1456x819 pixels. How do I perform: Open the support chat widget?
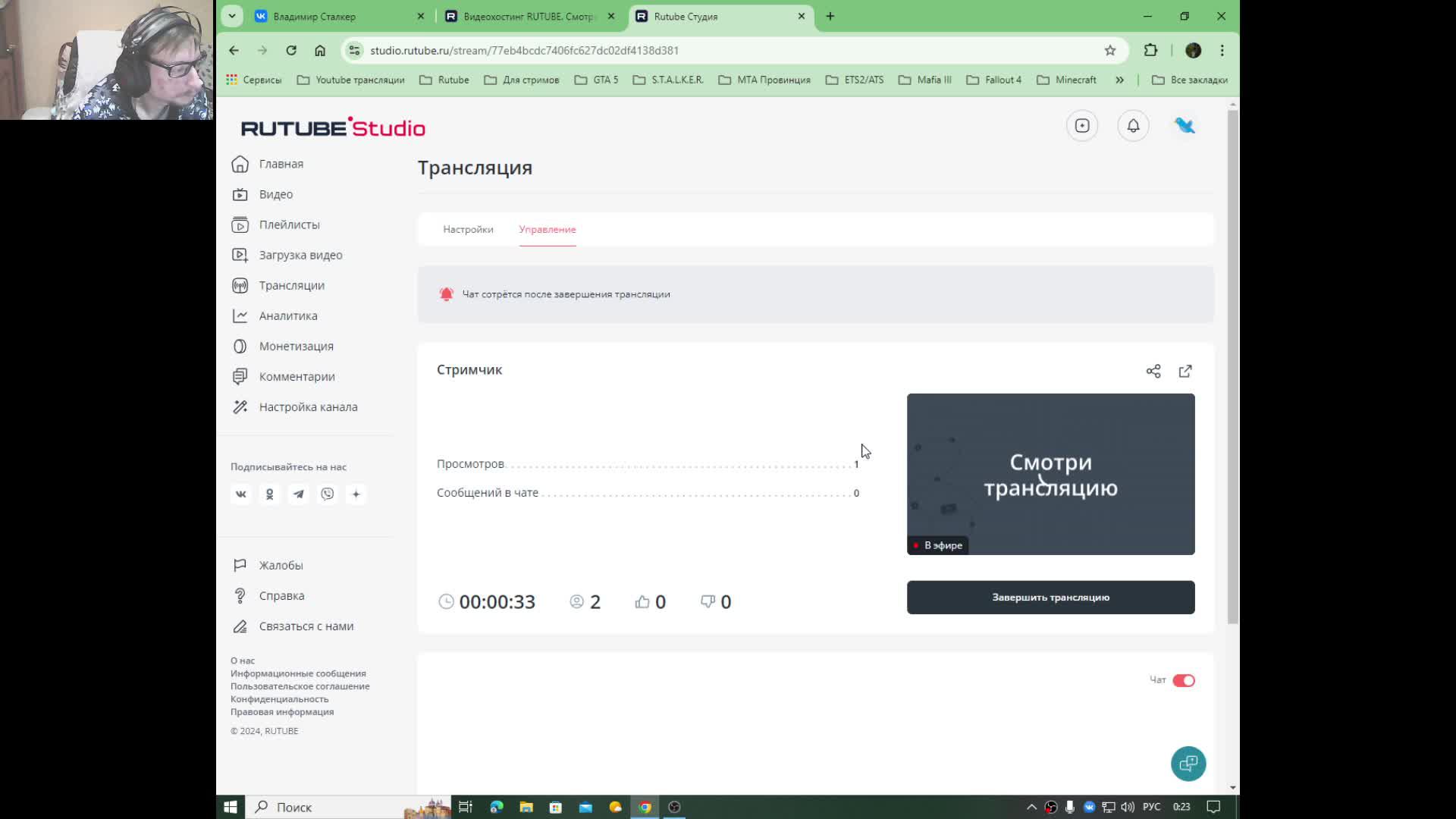pos(1188,764)
